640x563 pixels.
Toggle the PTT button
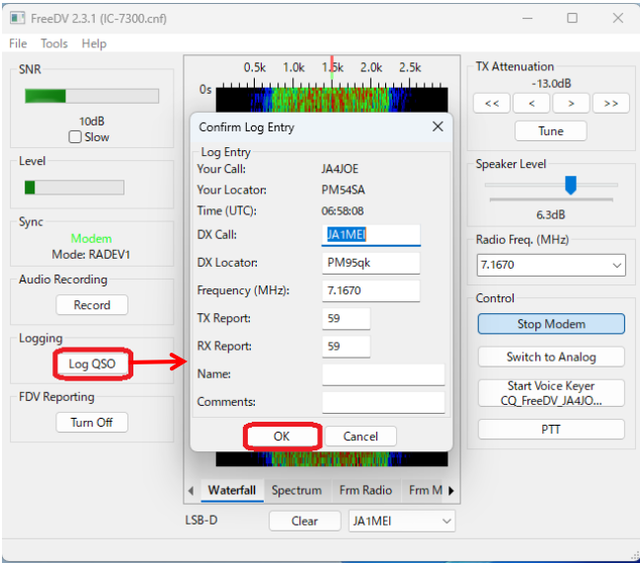(551, 429)
